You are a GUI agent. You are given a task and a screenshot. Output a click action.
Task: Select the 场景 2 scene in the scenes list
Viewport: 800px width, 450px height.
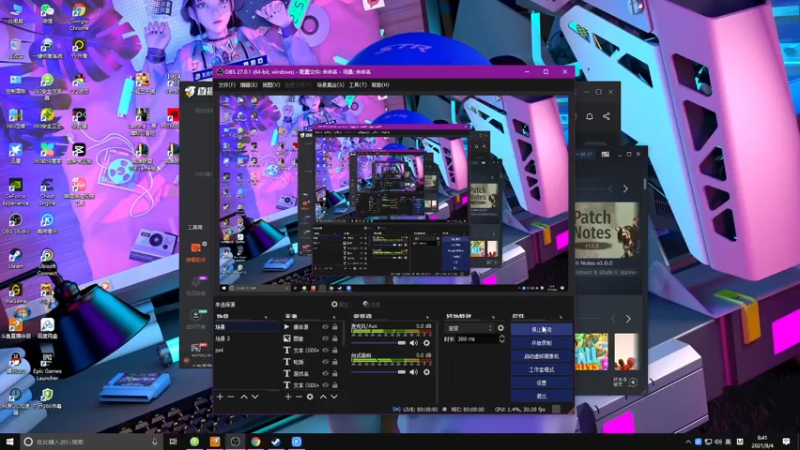tap(246, 338)
